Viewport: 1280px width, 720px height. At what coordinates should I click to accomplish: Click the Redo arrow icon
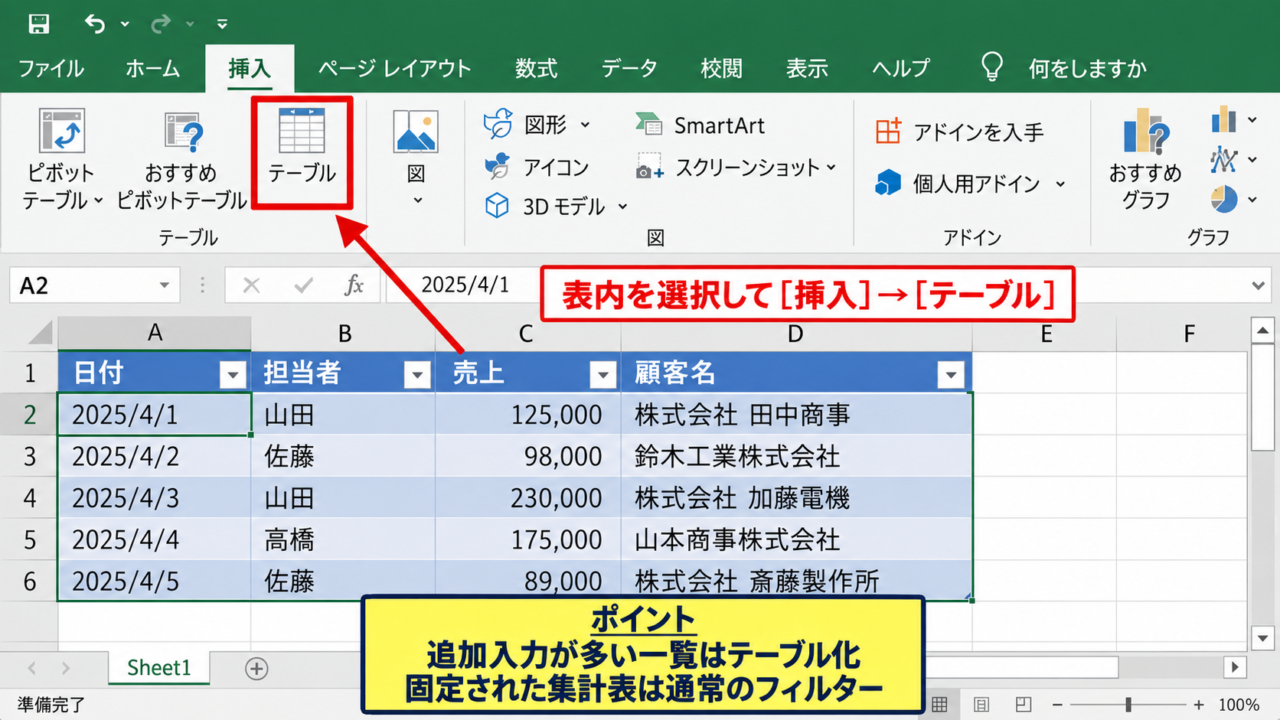[x=161, y=24]
